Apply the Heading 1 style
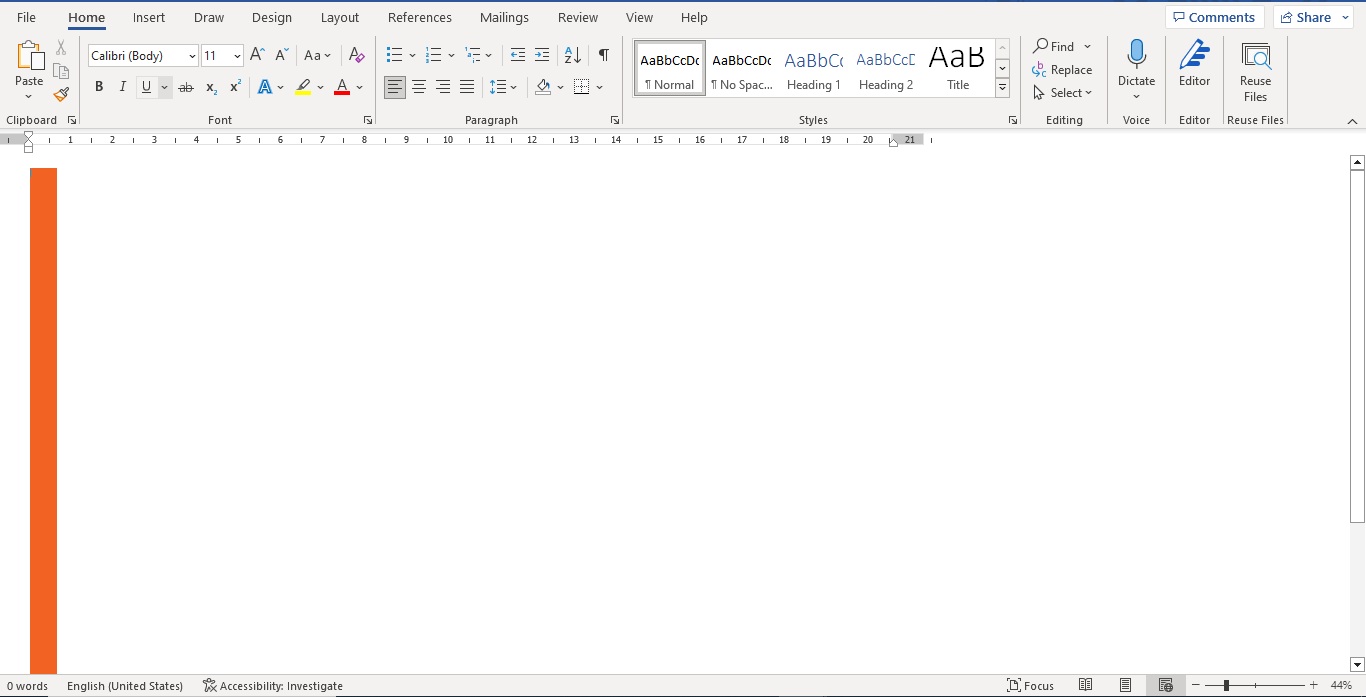The height and width of the screenshot is (697, 1366). [814, 68]
